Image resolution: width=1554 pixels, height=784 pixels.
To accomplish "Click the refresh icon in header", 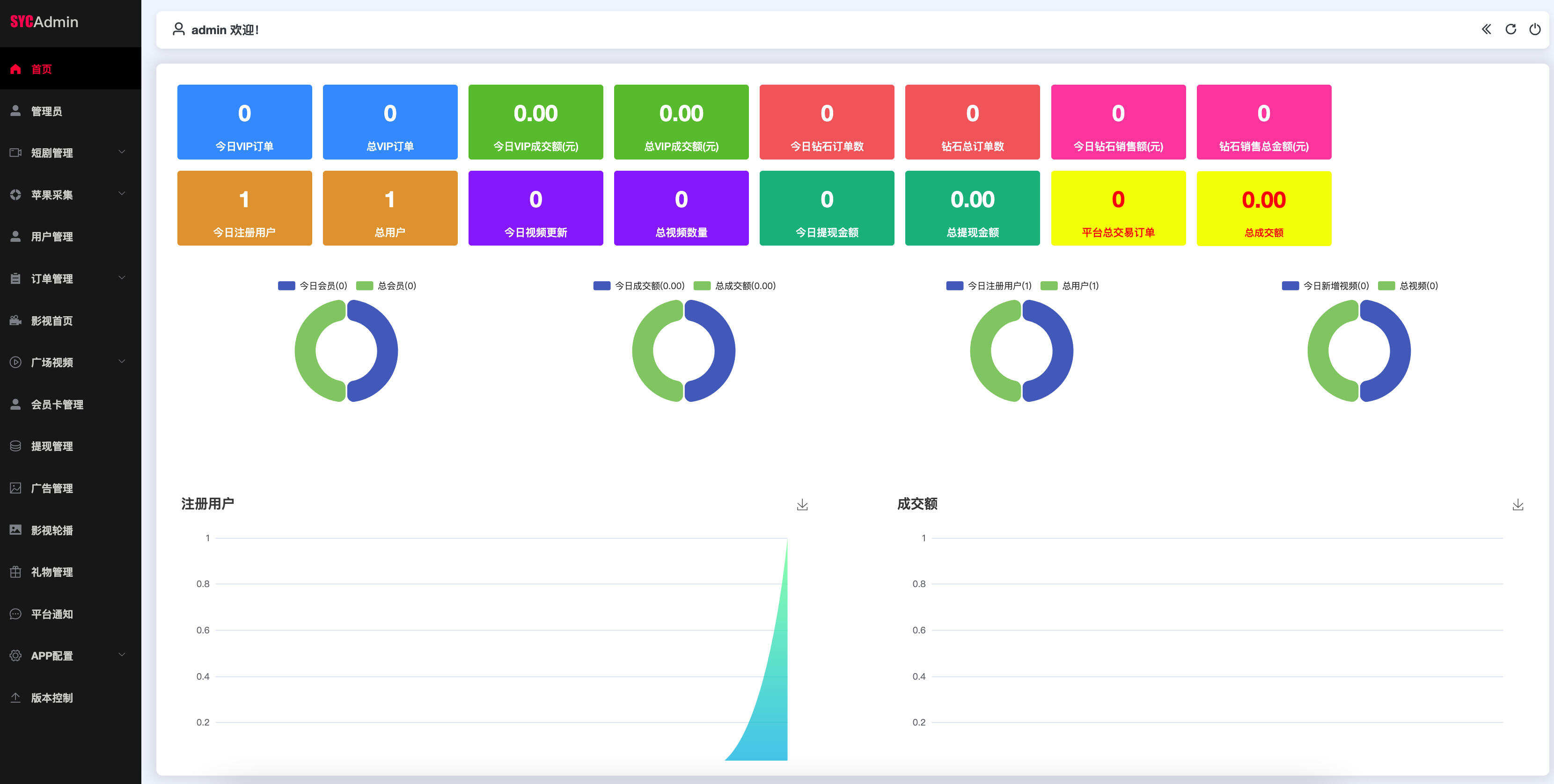I will click(x=1510, y=29).
